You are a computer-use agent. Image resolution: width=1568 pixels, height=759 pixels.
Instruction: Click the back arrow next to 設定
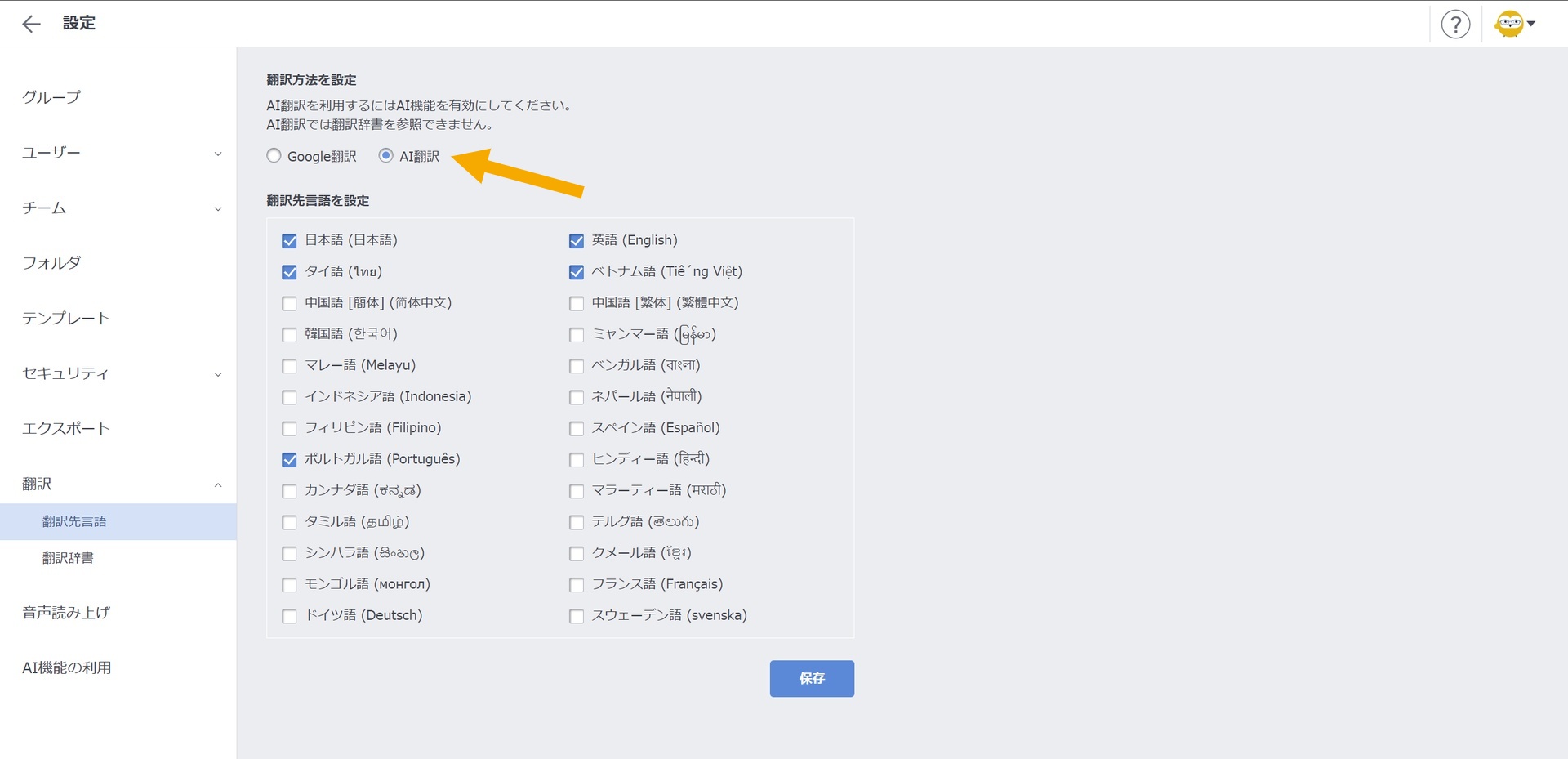click(x=31, y=24)
